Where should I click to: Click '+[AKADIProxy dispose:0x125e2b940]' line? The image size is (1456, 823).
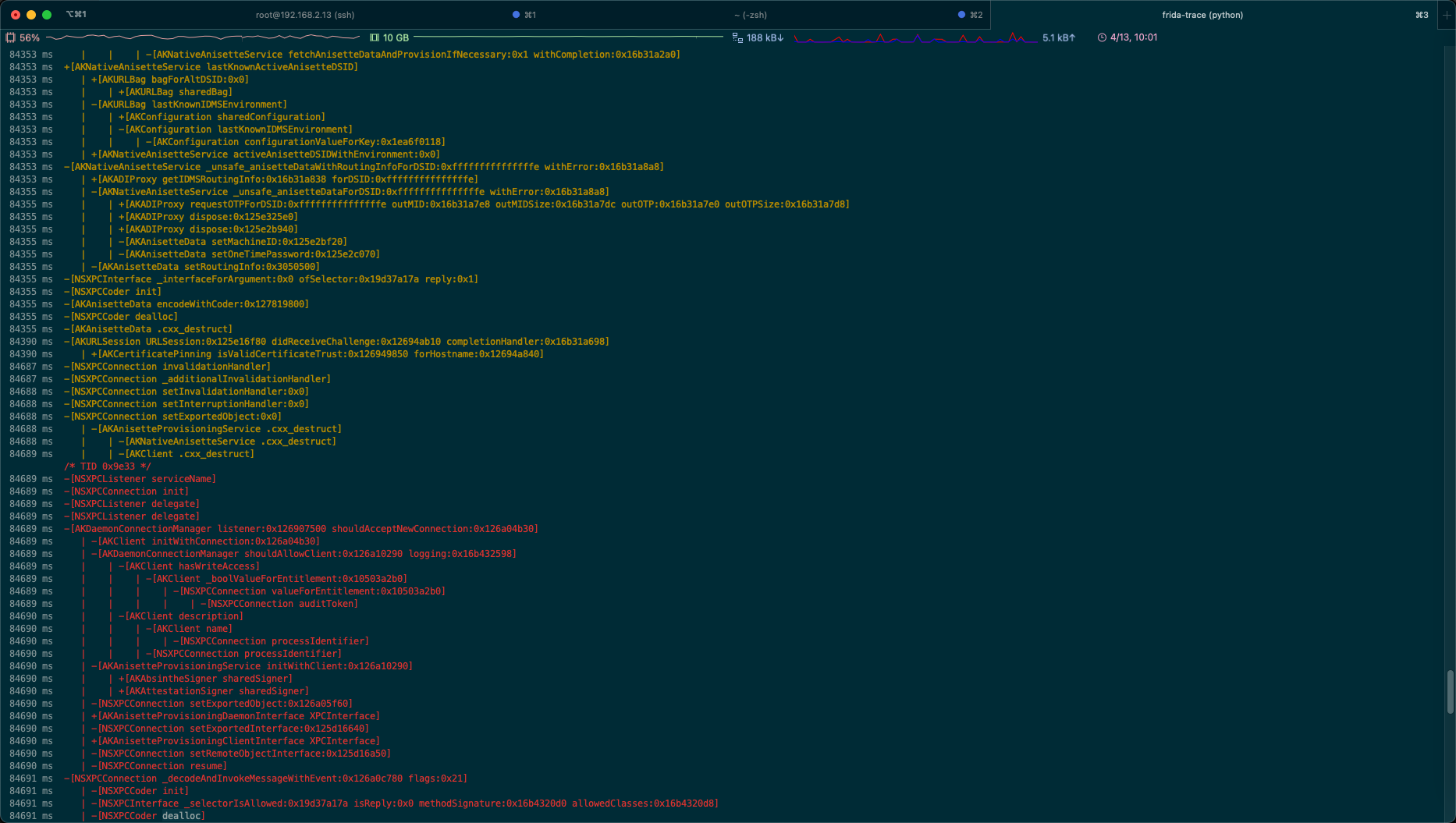(208, 229)
